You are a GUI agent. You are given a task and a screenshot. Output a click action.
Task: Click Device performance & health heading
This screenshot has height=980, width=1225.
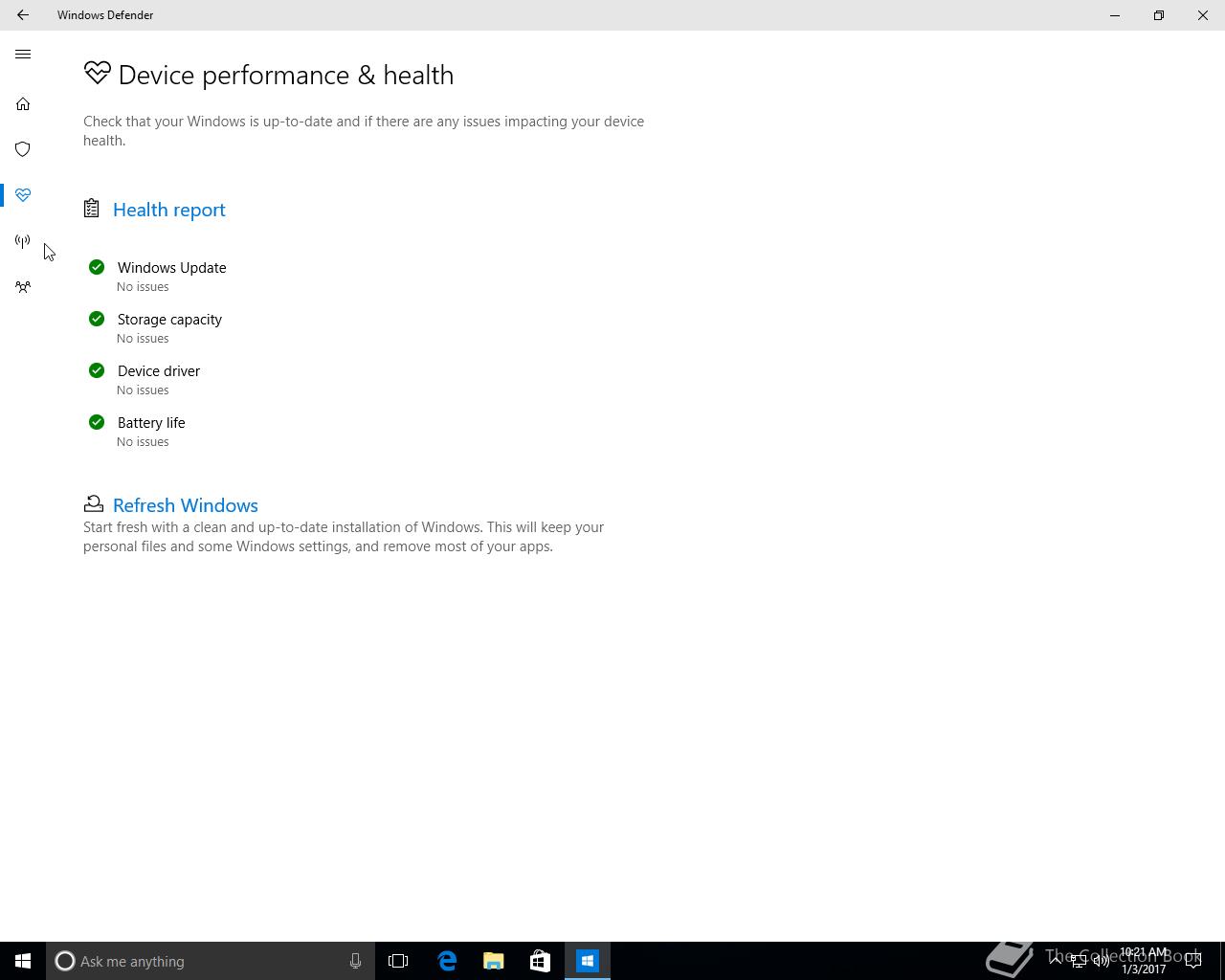click(x=286, y=75)
